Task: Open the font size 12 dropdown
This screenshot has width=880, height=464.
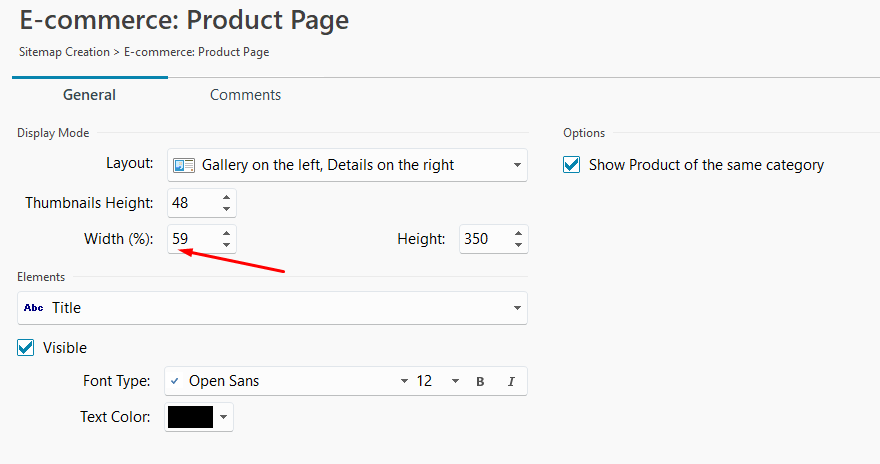Action: tap(455, 381)
